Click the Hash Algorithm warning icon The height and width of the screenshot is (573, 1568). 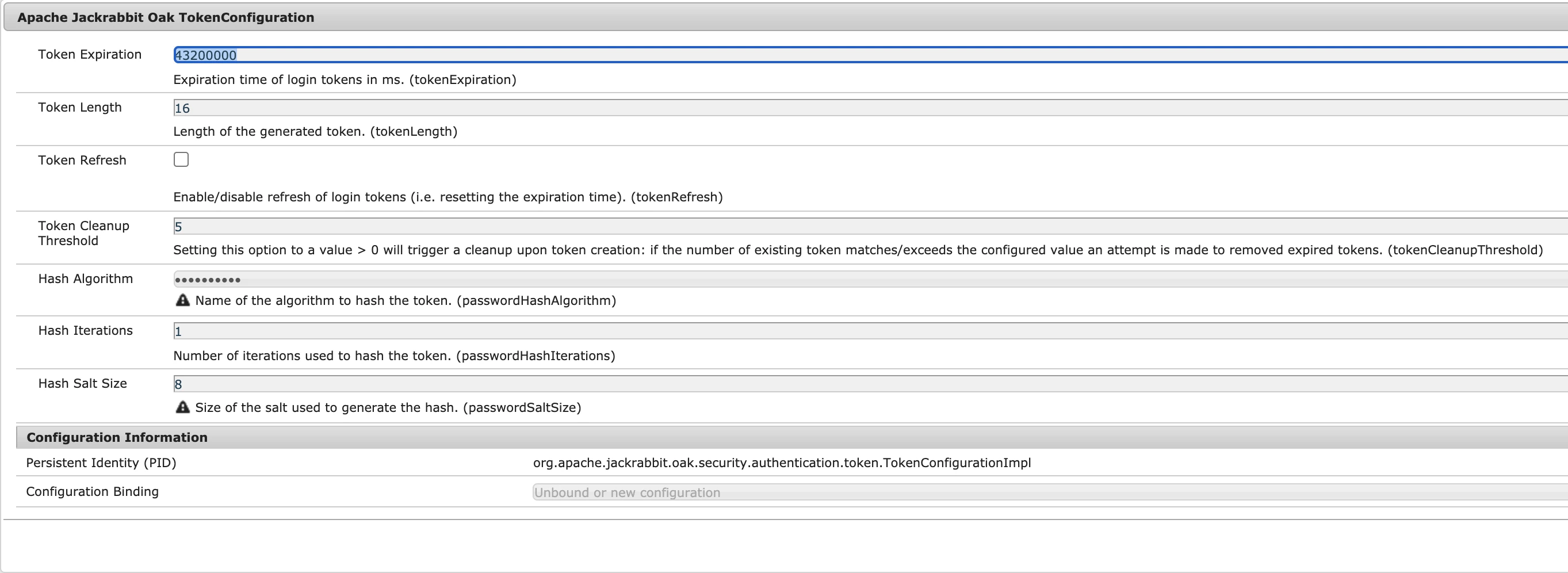point(182,300)
